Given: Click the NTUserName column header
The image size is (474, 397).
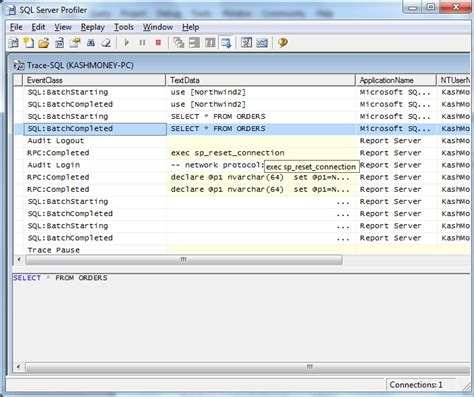Looking at the screenshot, I should pyautogui.click(x=454, y=80).
